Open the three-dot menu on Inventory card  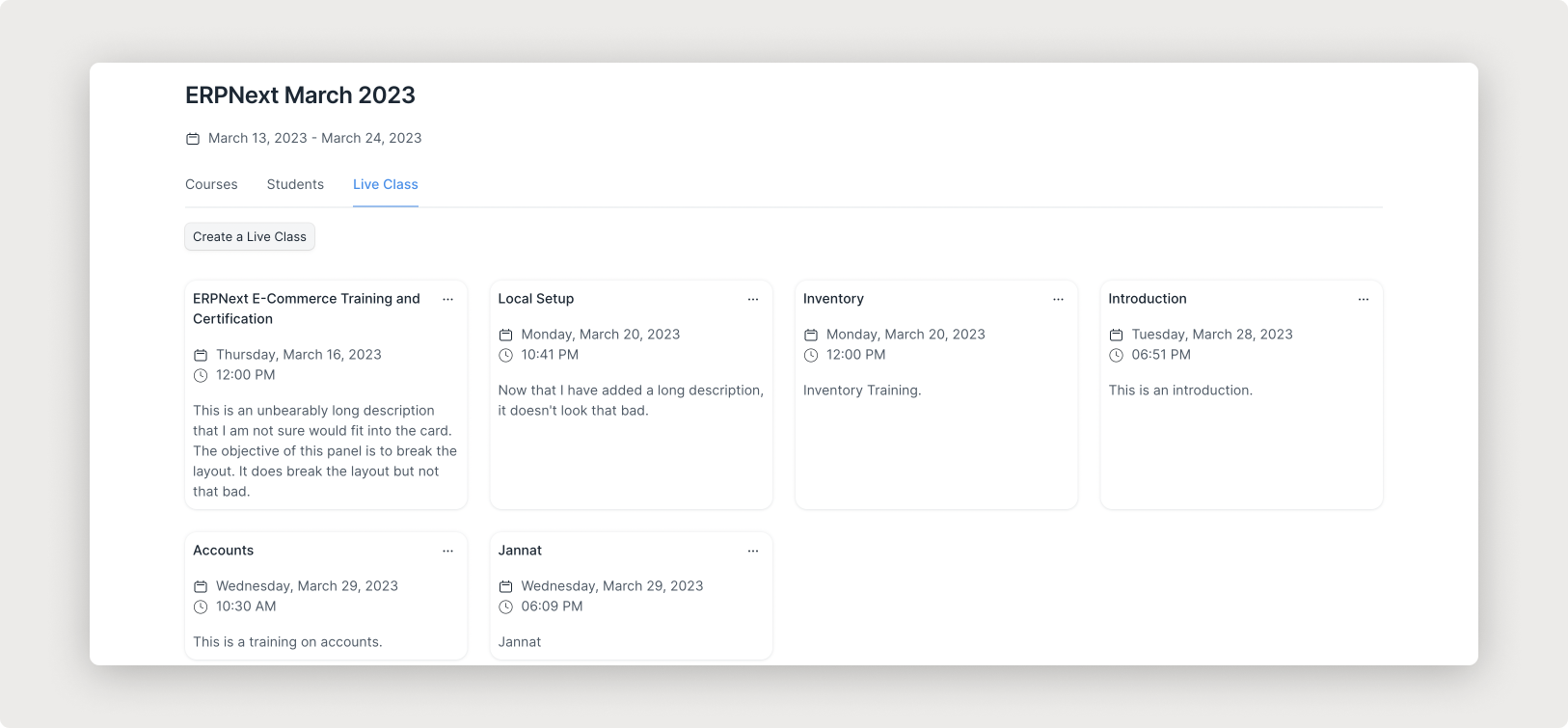(1058, 299)
